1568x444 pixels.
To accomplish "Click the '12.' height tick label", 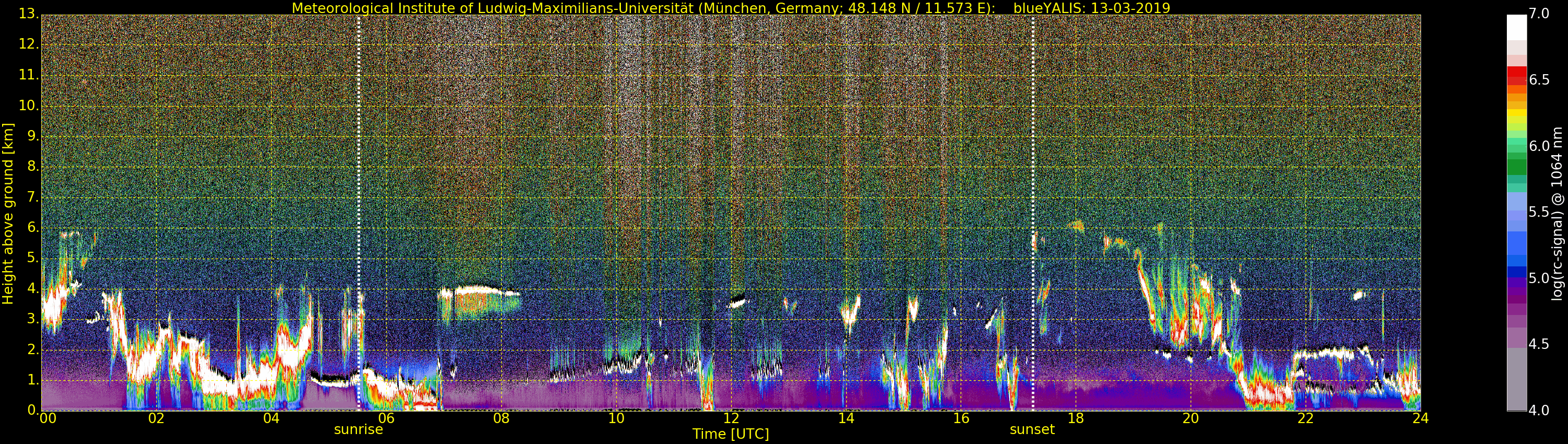I will [28, 44].
